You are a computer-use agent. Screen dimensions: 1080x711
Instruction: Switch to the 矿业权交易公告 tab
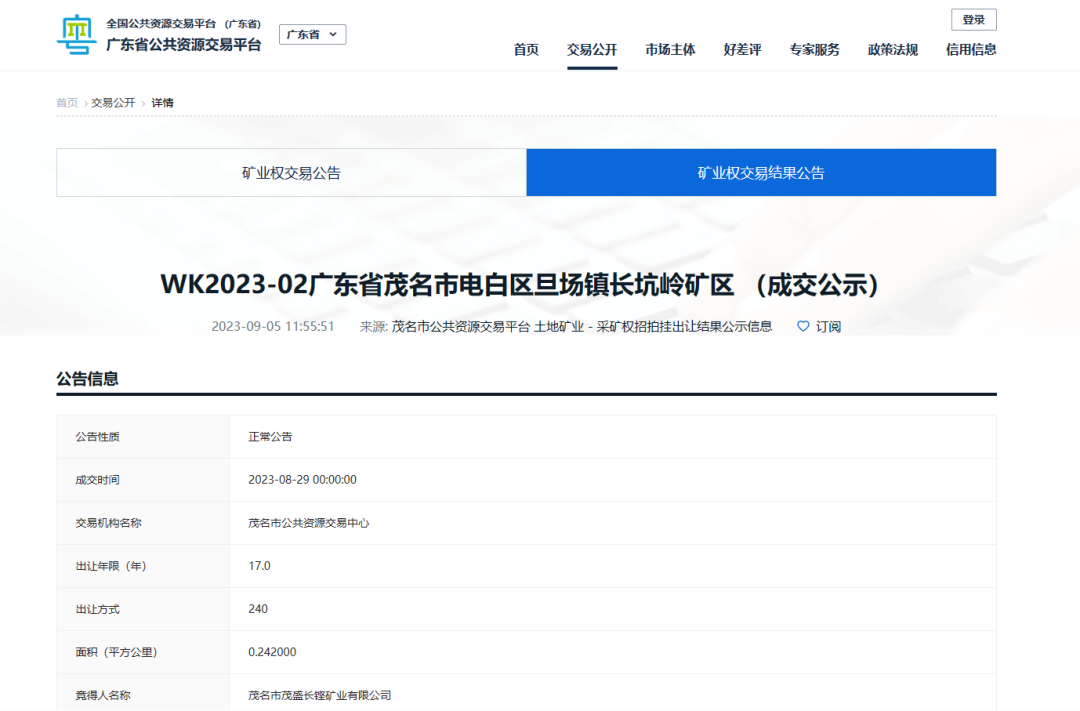pyautogui.click(x=291, y=173)
